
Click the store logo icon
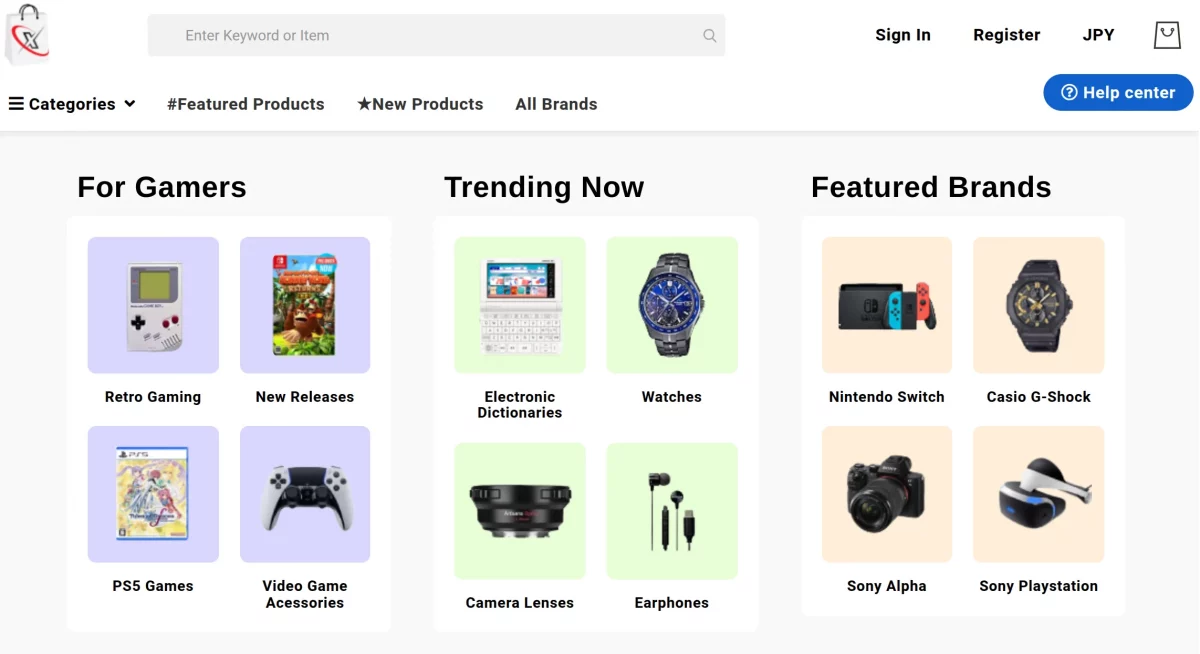click(27, 35)
